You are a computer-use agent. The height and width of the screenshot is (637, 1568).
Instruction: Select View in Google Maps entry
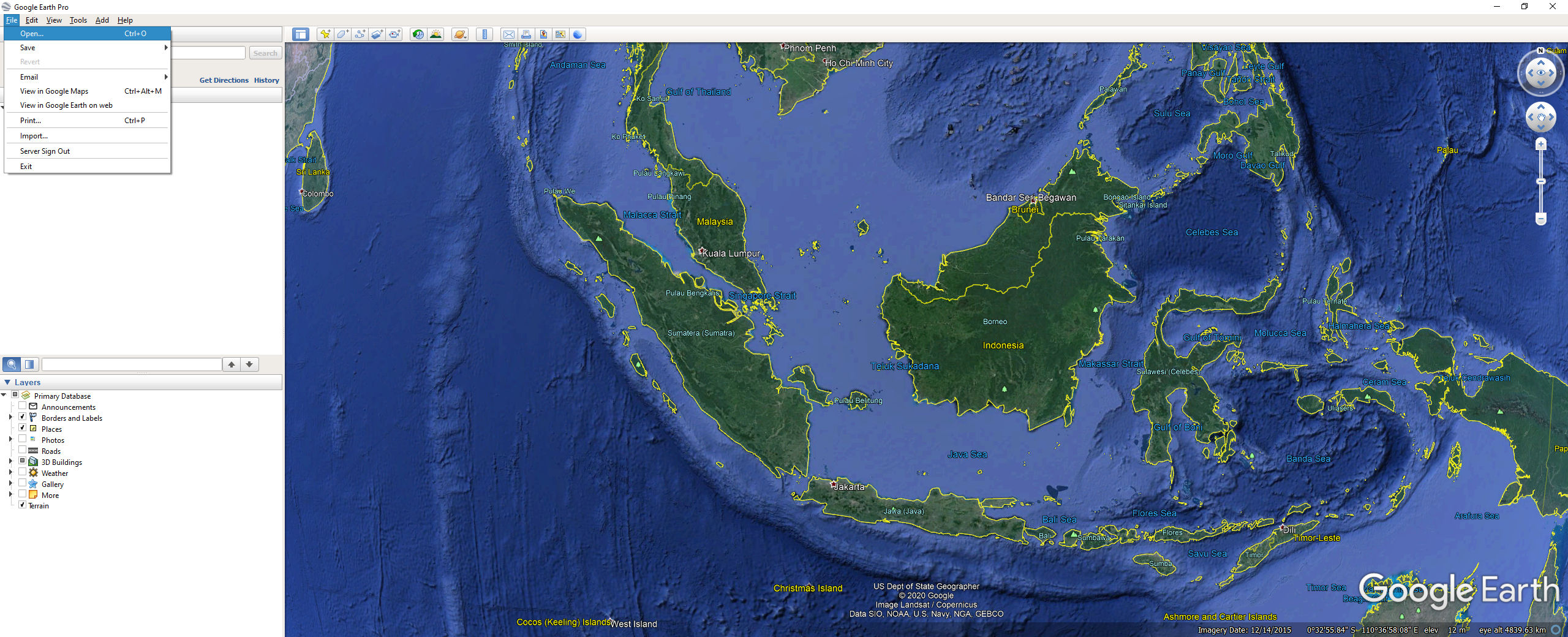click(87, 91)
